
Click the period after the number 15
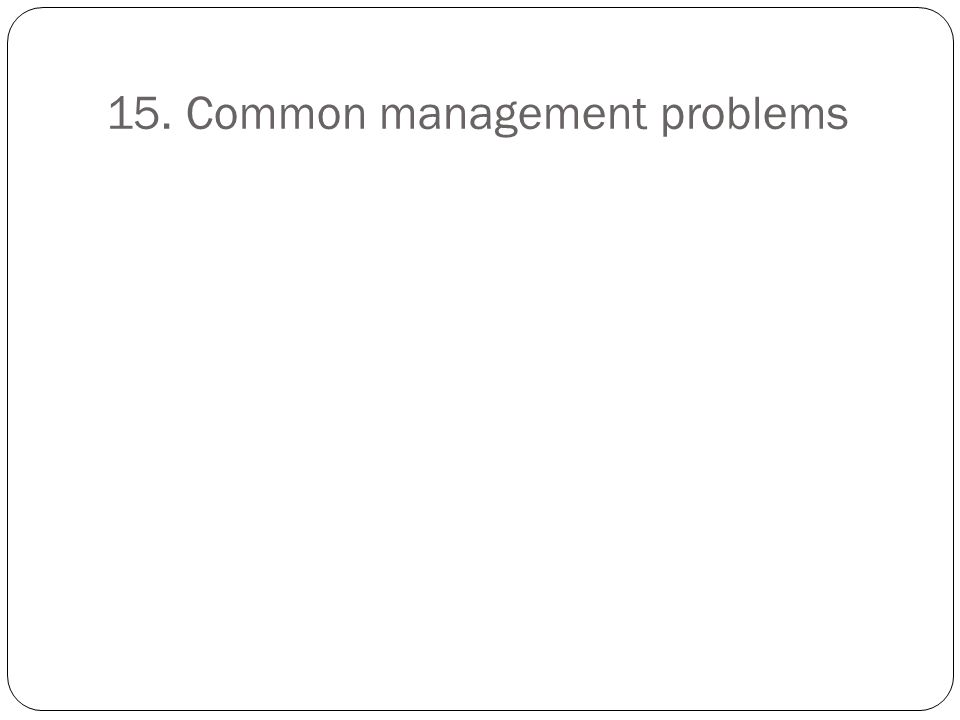click(167, 127)
